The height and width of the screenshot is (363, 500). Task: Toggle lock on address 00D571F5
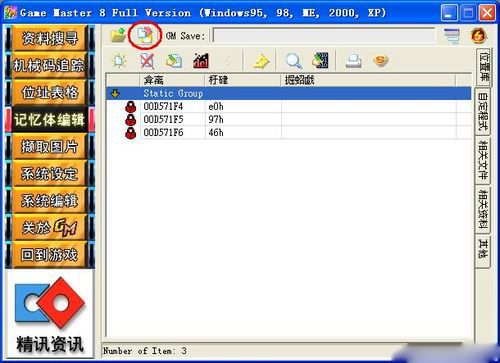131,120
